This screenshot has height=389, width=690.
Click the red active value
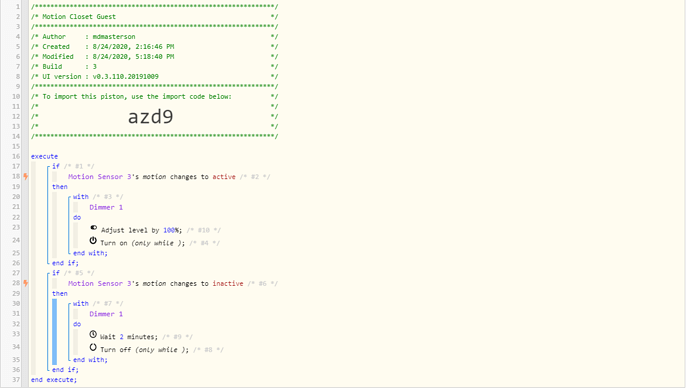tap(224, 177)
